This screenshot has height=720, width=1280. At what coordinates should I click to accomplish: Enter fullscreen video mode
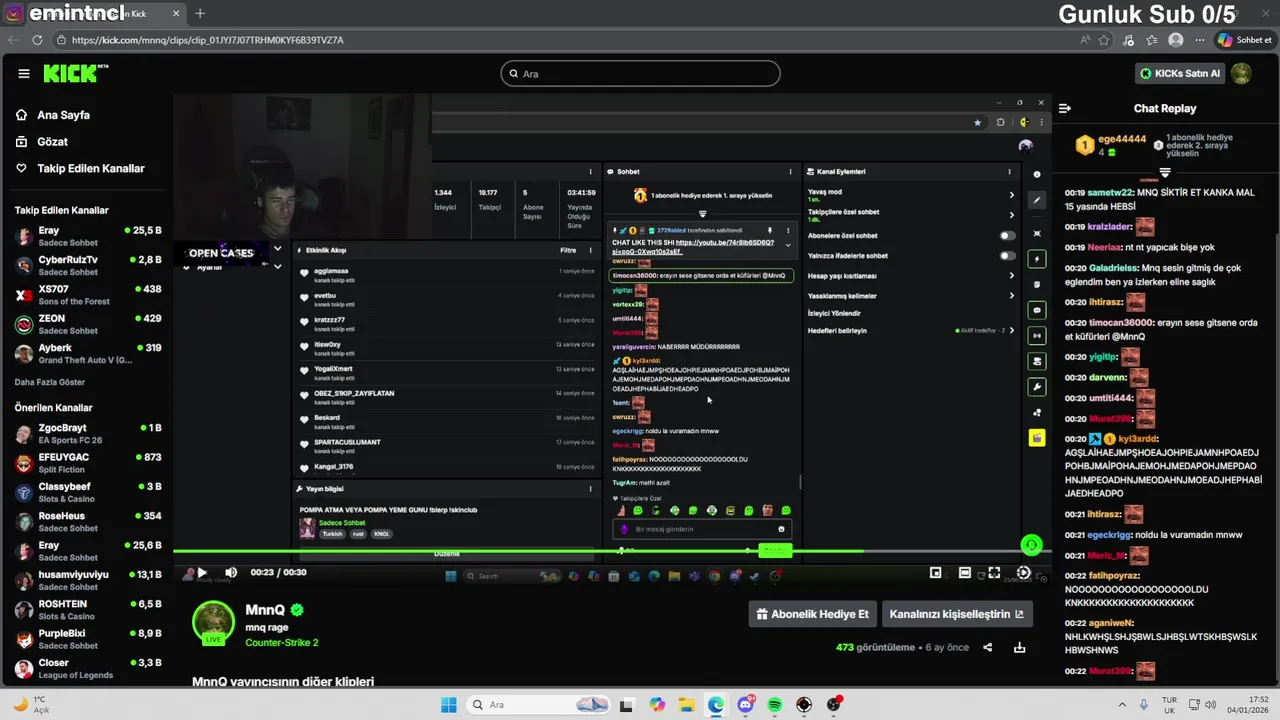994,573
